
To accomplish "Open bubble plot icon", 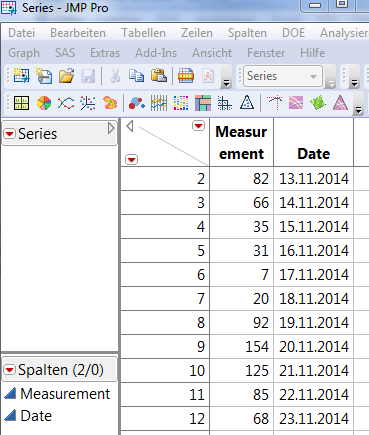I will pyautogui.click(x=137, y=103).
